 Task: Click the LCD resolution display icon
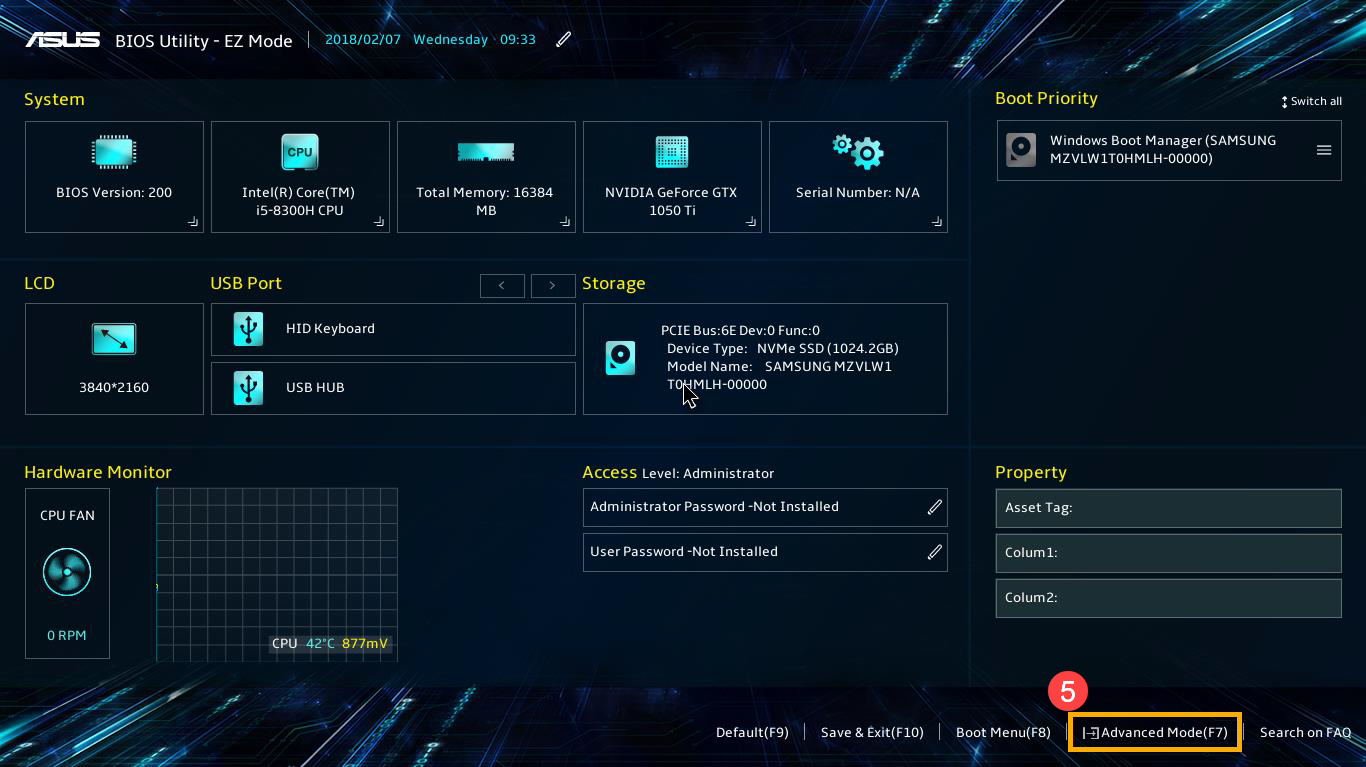[x=114, y=339]
